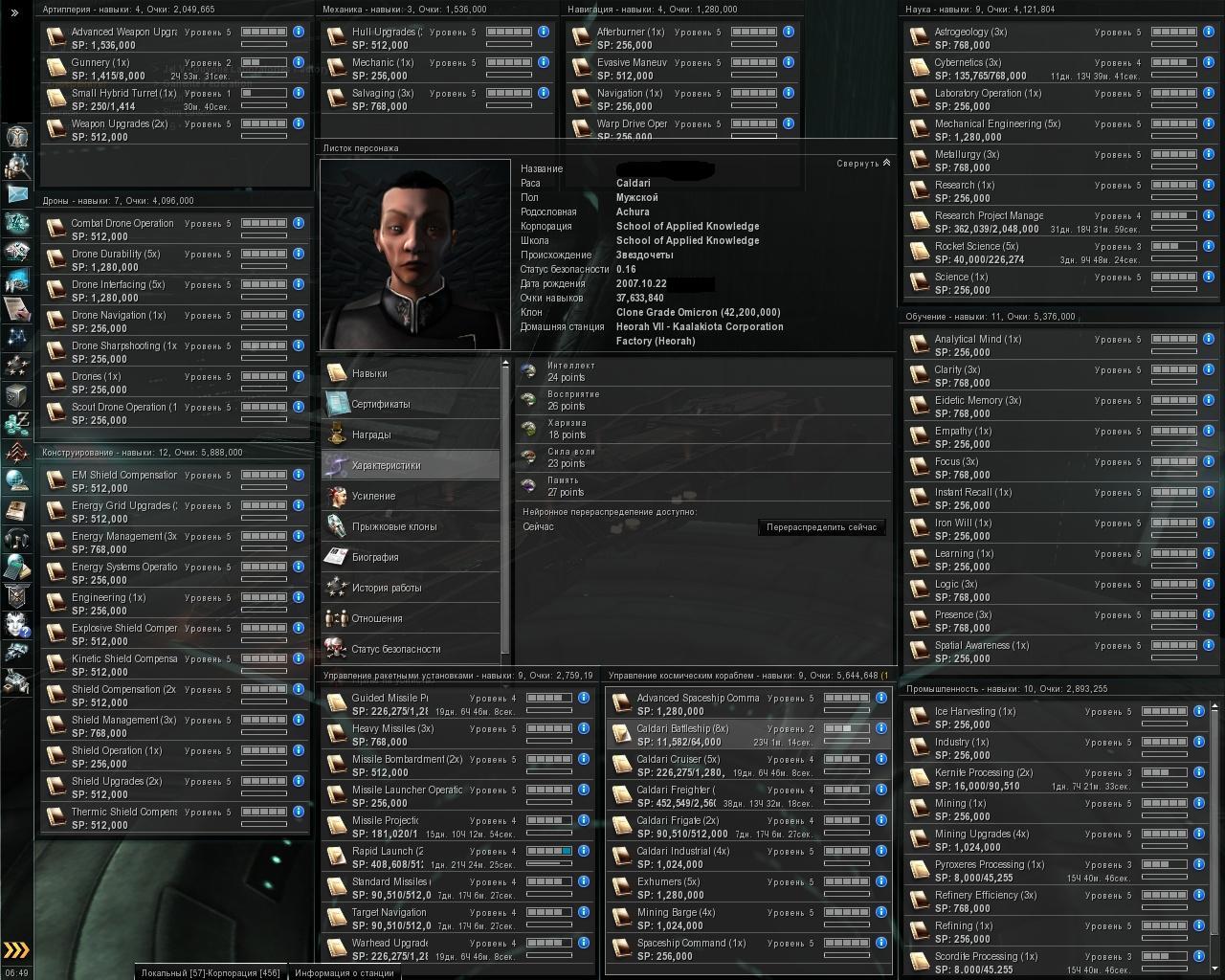Viewport: 1225px width, 980px height.
Task: Show info for Ice Harvesting skill
Action: (x=1198, y=711)
